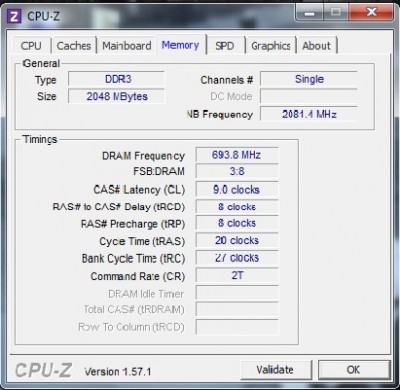Click the Memory tab
The height and width of the screenshot is (390, 400).
(x=180, y=45)
